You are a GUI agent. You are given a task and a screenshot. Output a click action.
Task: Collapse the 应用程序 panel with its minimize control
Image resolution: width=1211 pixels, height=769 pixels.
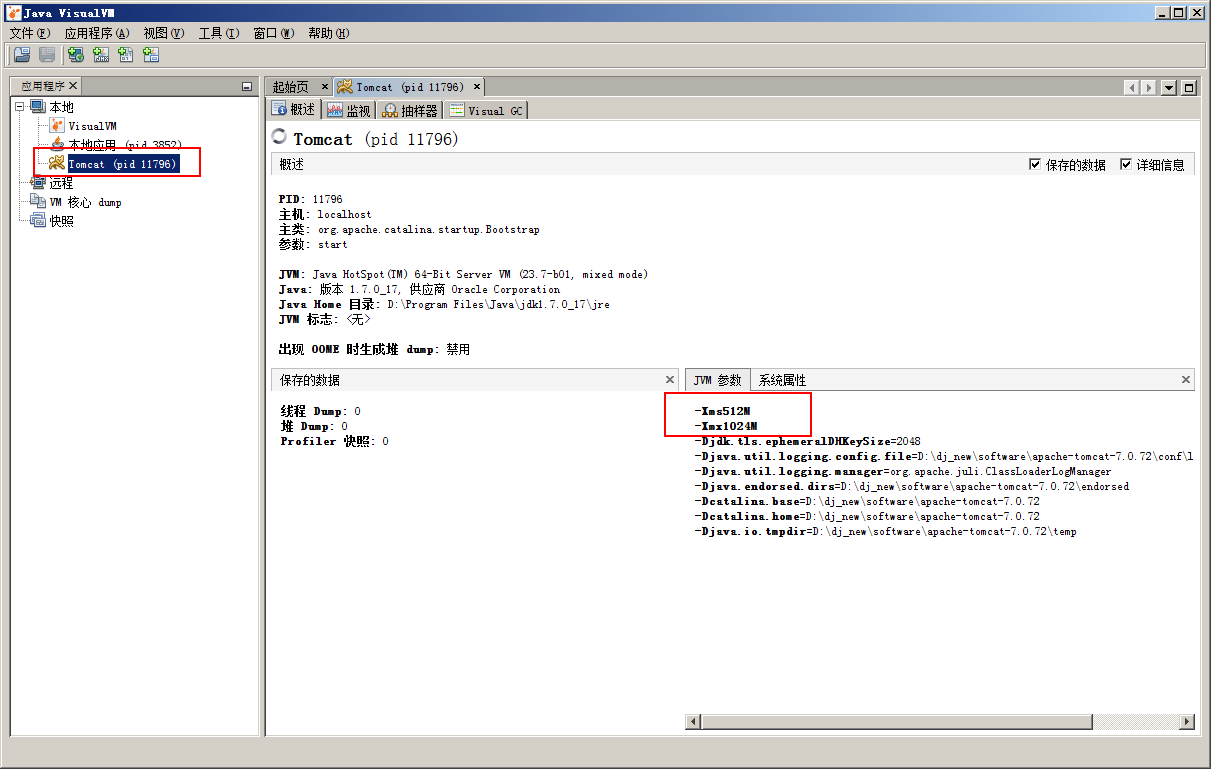[245, 85]
